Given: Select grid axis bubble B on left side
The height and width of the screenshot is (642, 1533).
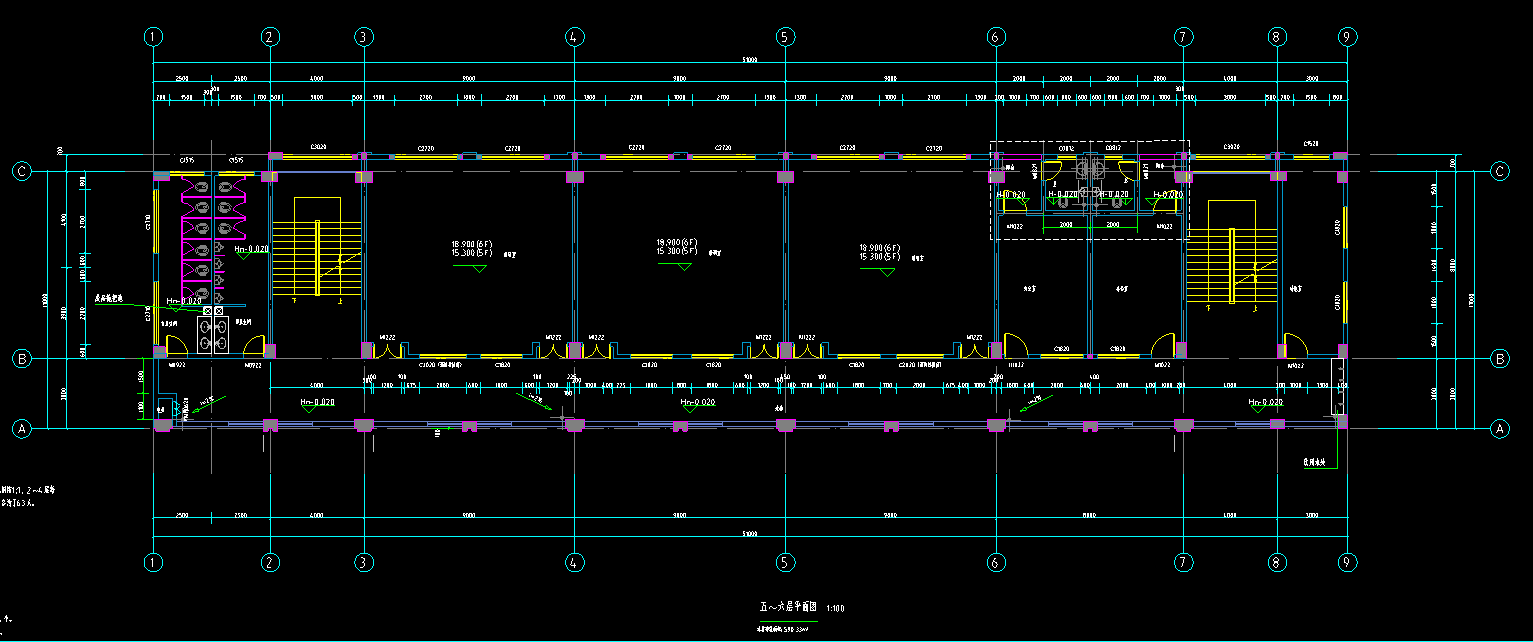Looking at the screenshot, I should (x=21, y=357).
